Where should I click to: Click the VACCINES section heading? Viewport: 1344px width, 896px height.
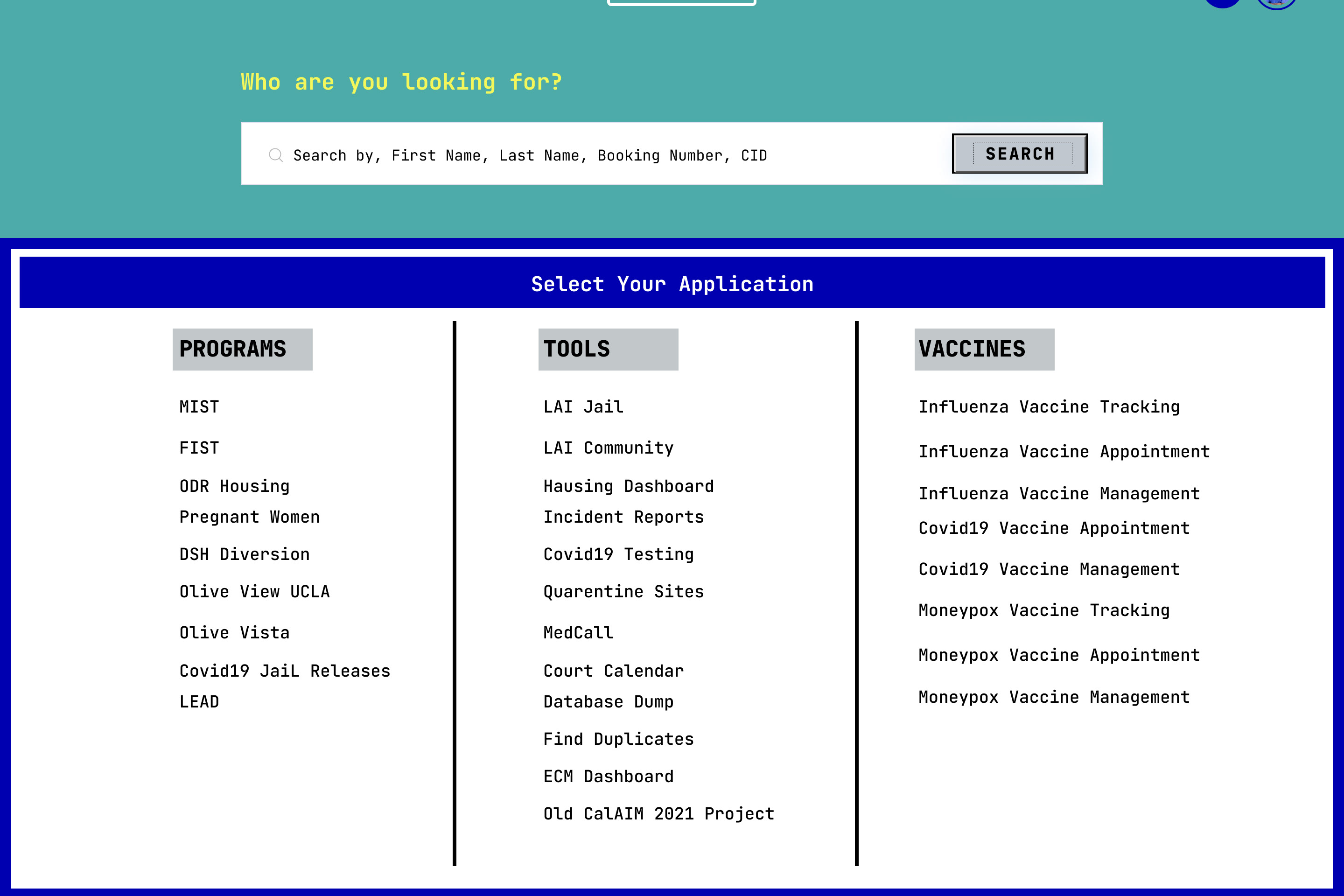coord(984,349)
